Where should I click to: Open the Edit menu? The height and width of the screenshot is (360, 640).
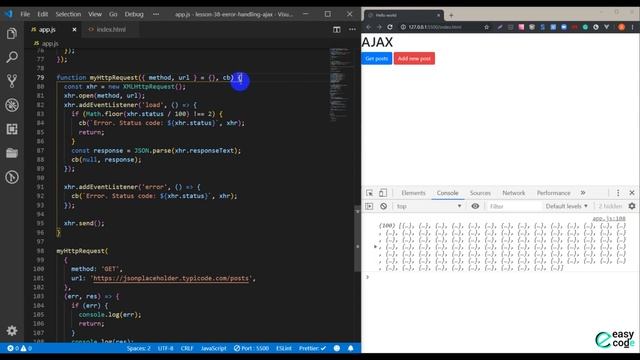[x=42, y=14]
